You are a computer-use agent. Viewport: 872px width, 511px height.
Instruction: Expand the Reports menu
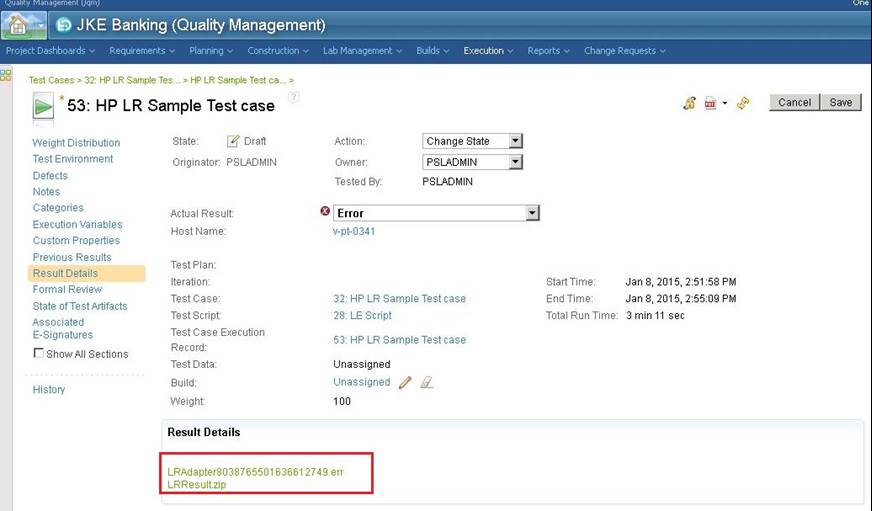coord(548,51)
